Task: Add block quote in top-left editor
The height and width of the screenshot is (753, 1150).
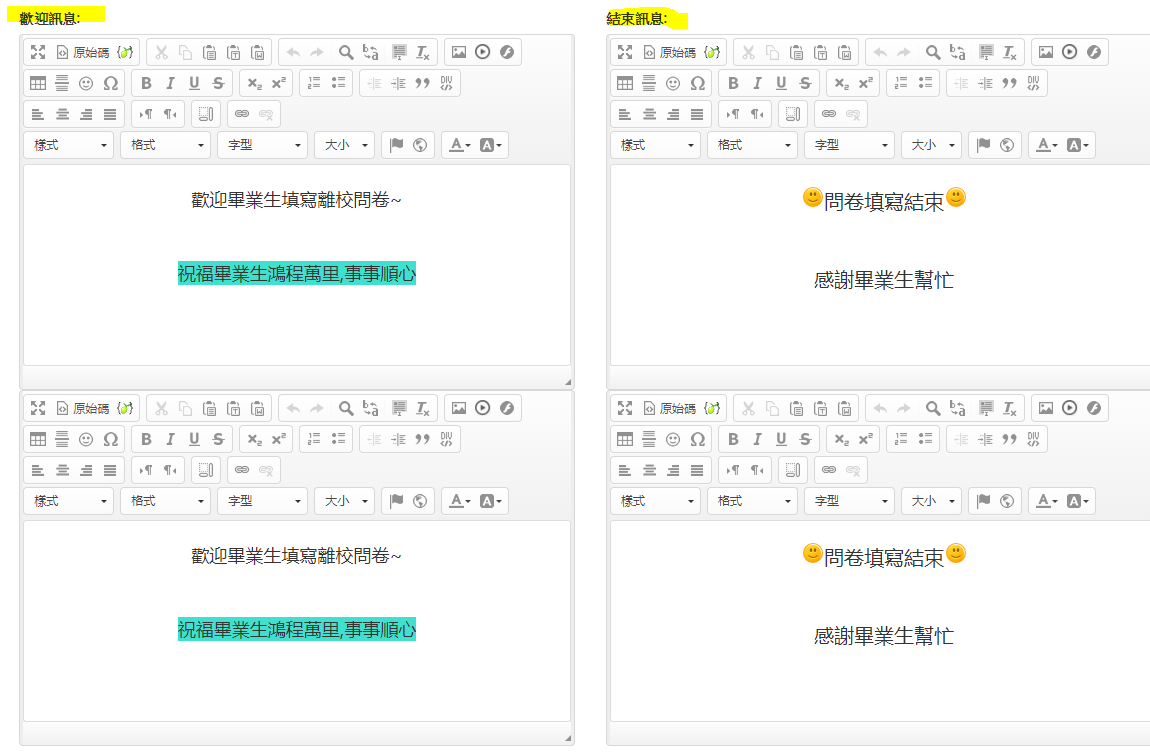Action: [422, 83]
